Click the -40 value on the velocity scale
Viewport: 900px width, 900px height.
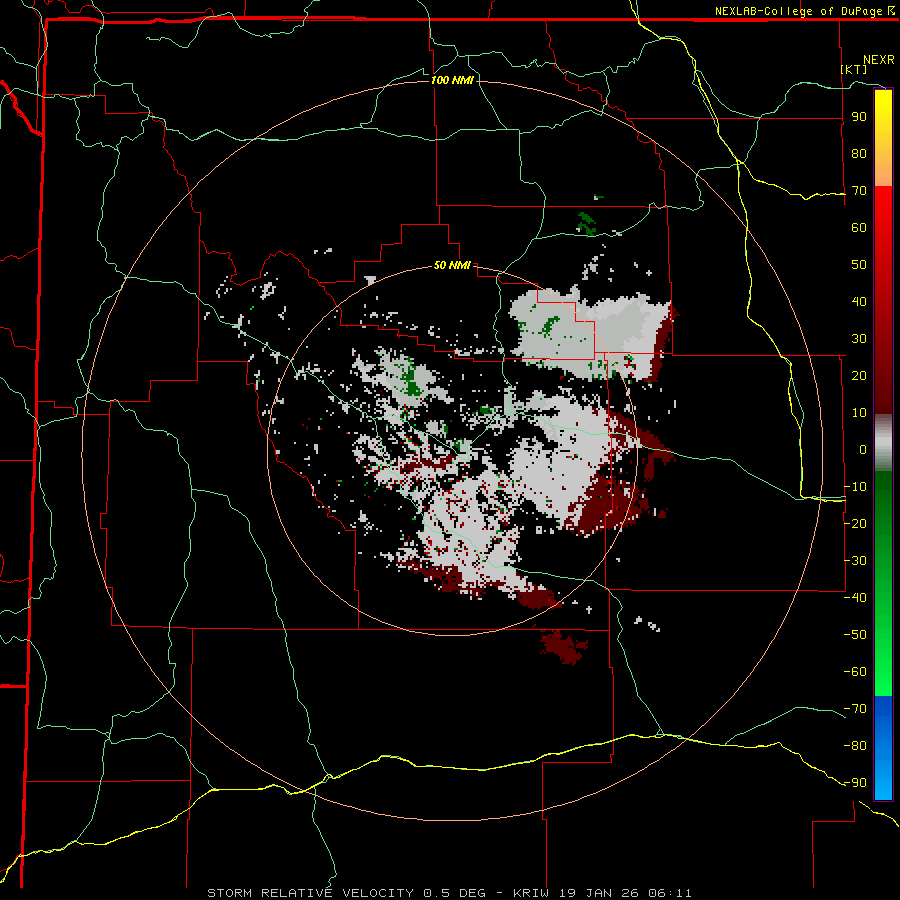[855, 598]
